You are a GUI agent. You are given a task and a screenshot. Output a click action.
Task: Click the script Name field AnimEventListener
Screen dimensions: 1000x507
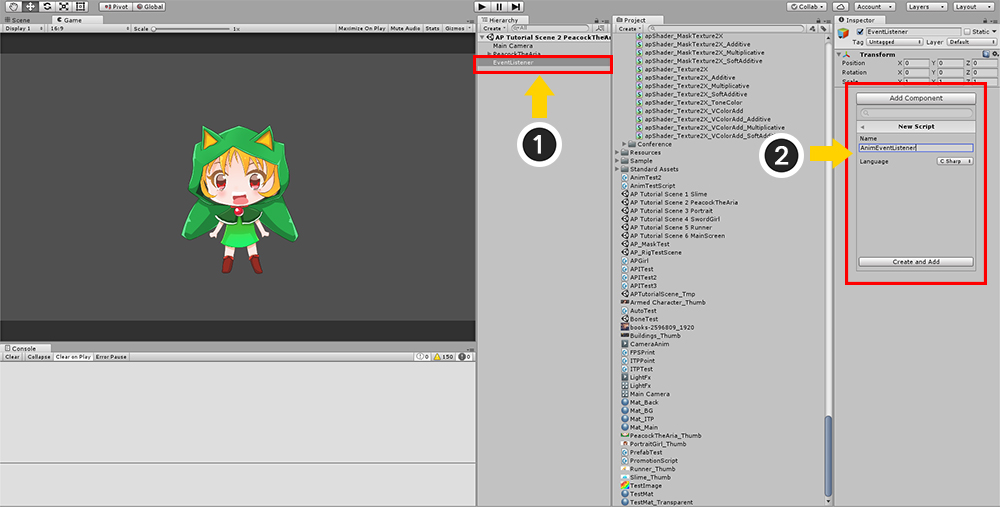coord(916,148)
